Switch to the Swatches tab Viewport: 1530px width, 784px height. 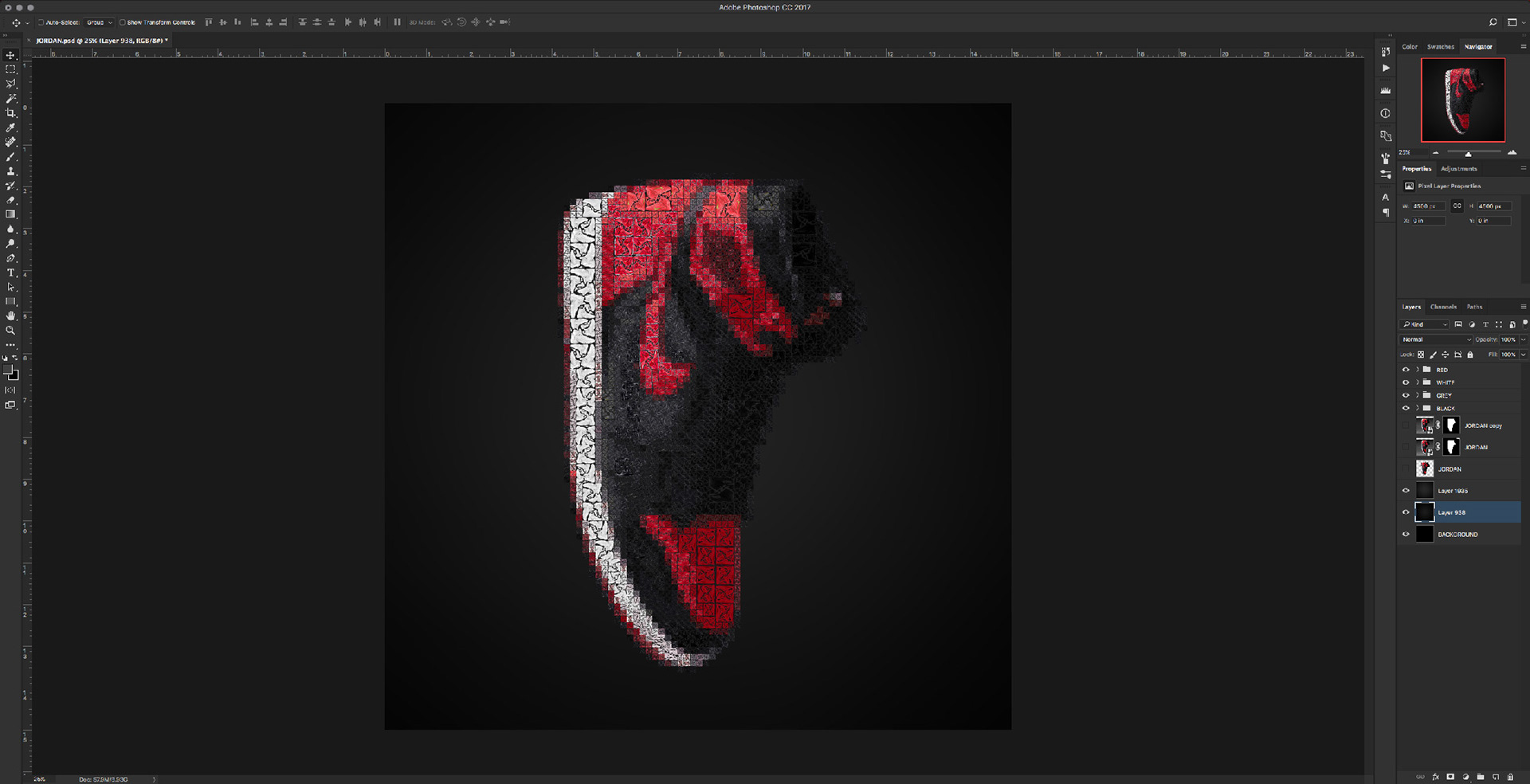(x=1440, y=47)
